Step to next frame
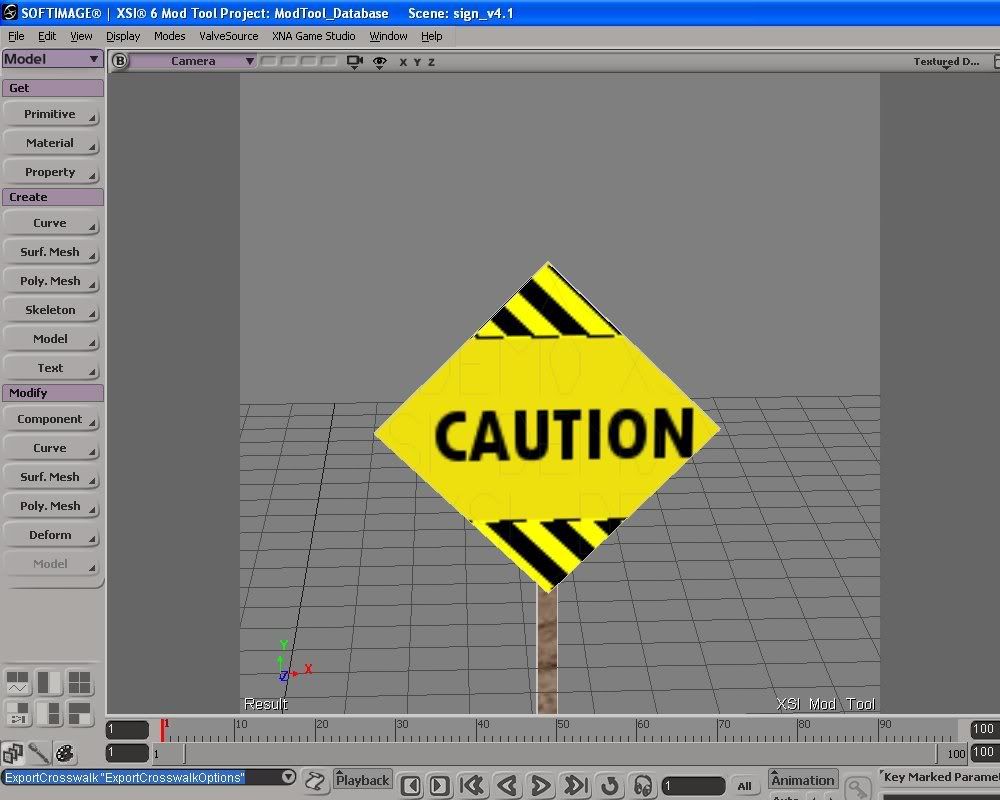1000x800 pixels. pos(439,785)
